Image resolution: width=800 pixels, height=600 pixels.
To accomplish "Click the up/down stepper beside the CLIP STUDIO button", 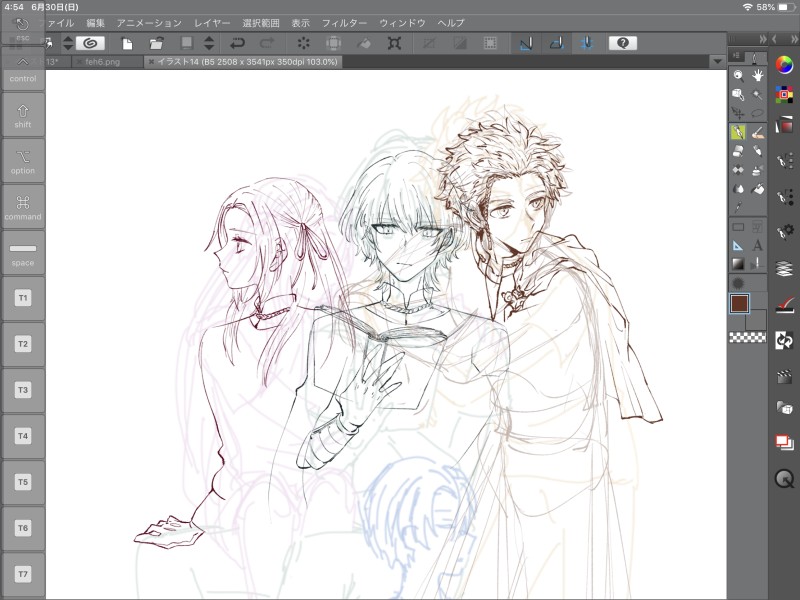I will 68,43.
